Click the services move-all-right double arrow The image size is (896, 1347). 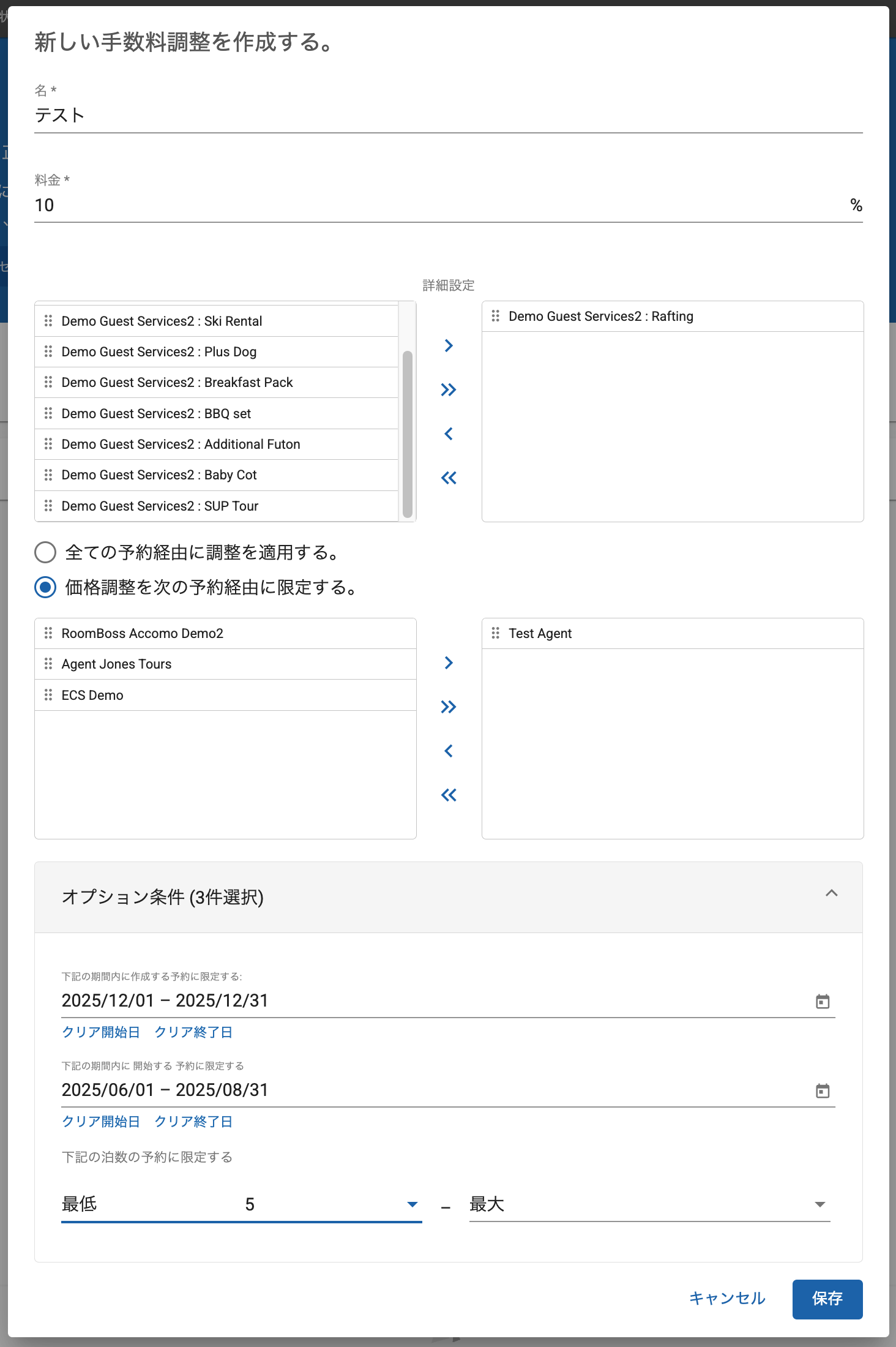[x=449, y=390]
